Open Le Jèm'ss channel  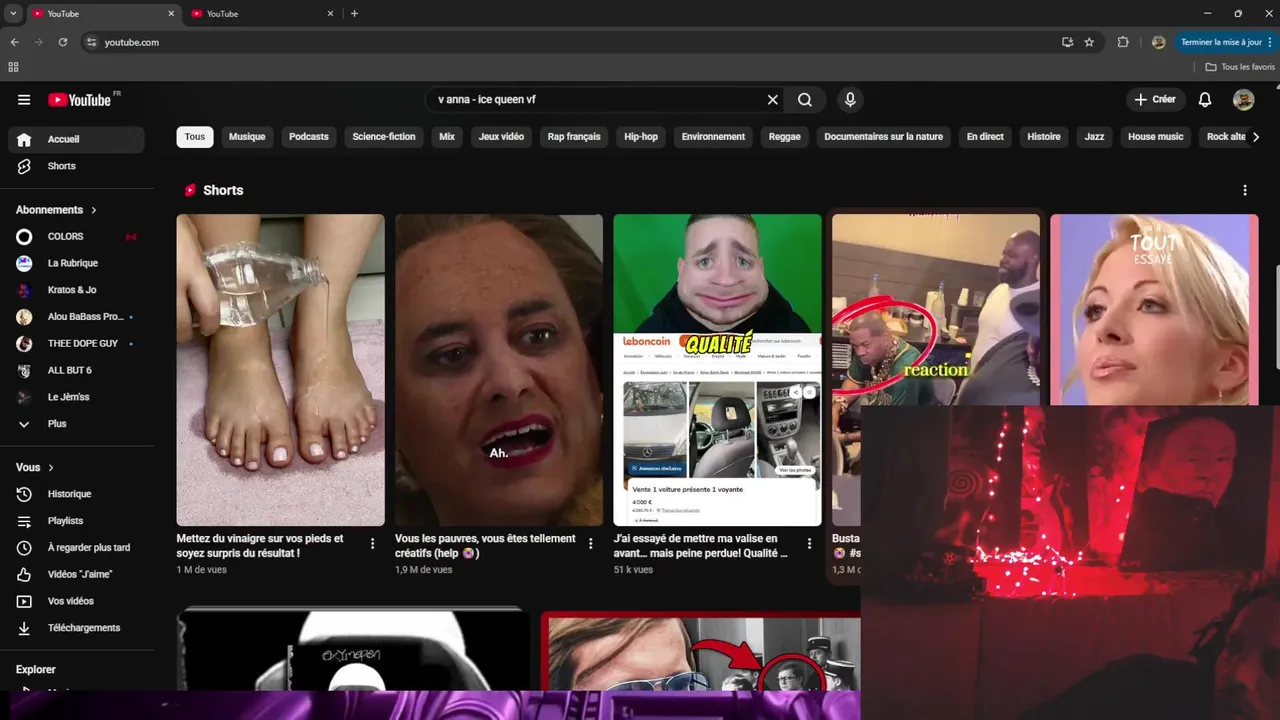pyautogui.click(x=76, y=397)
